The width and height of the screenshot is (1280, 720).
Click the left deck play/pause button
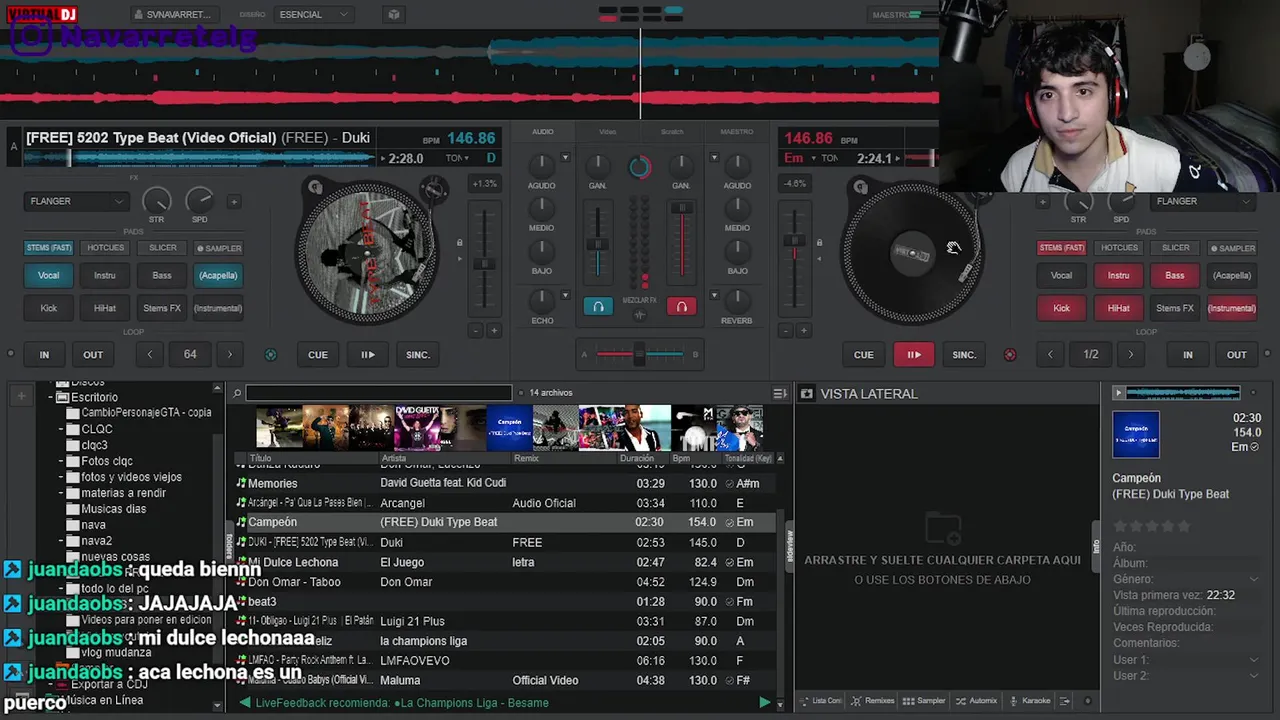tap(368, 355)
